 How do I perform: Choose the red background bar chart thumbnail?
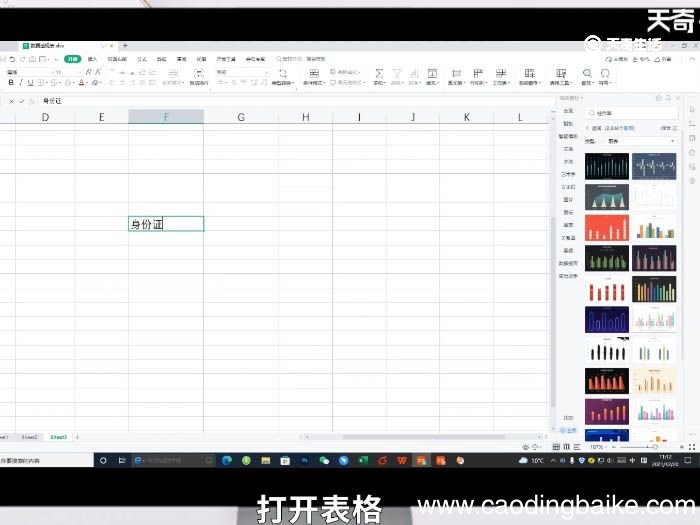point(607,227)
